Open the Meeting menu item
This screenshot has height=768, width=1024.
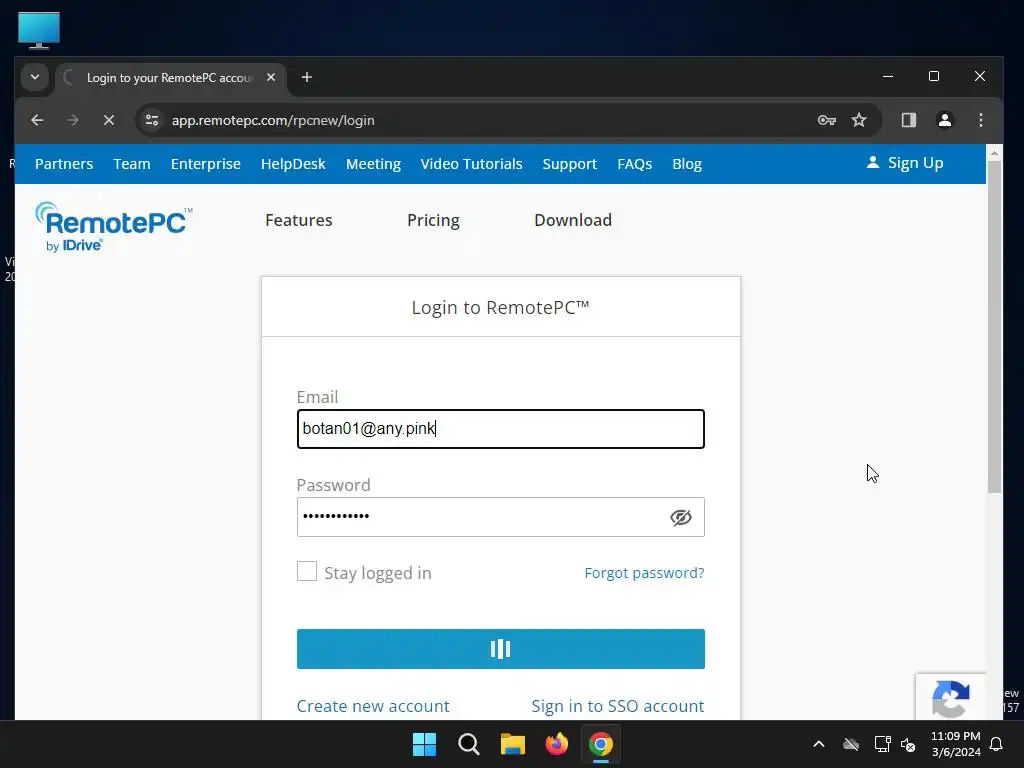coord(373,164)
